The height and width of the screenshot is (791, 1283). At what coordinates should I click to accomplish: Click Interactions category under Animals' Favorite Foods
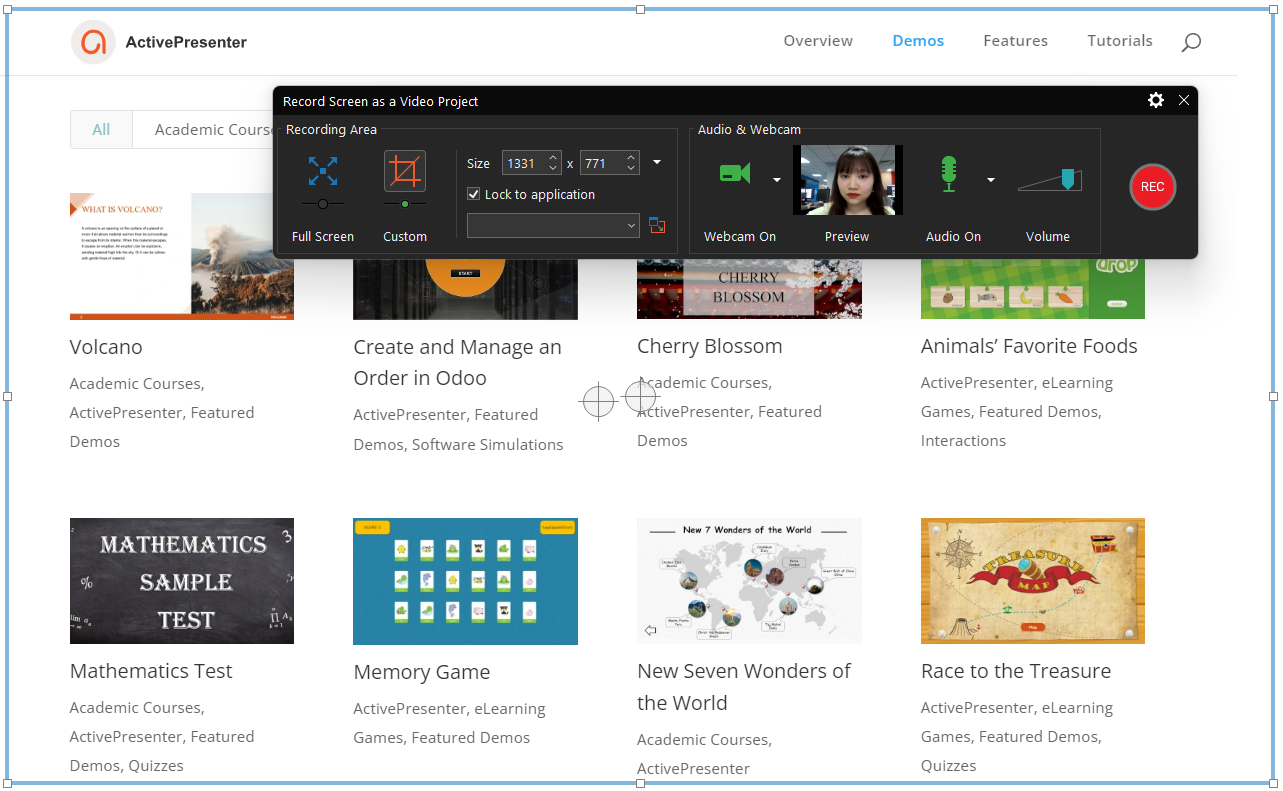963,440
